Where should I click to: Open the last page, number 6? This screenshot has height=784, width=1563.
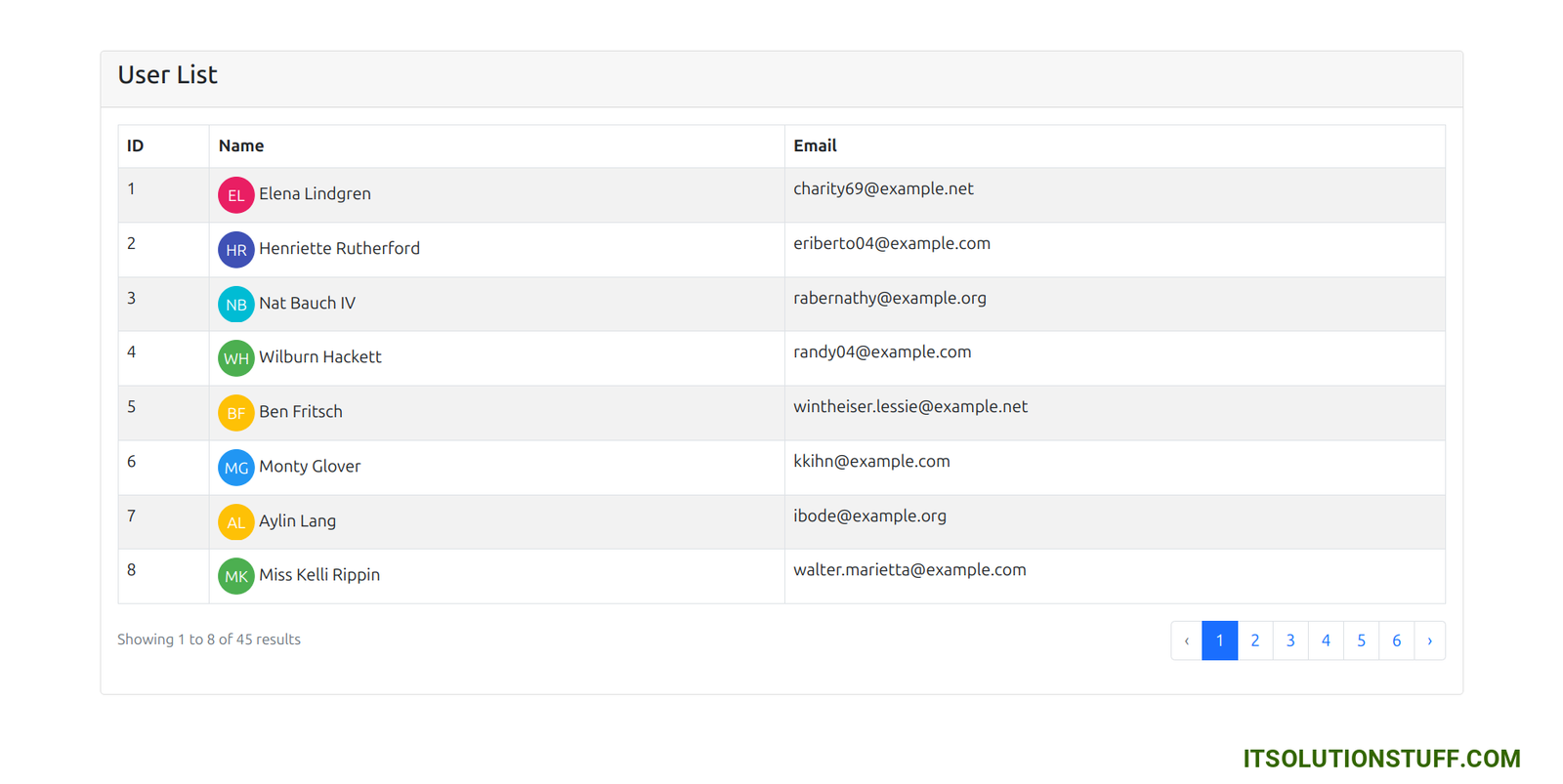(1396, 641)
